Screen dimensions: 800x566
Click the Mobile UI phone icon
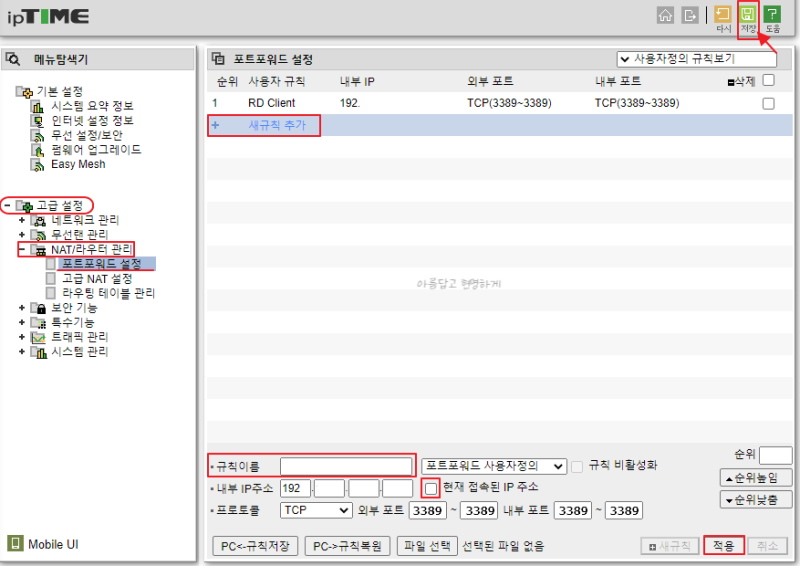[15, 543]
